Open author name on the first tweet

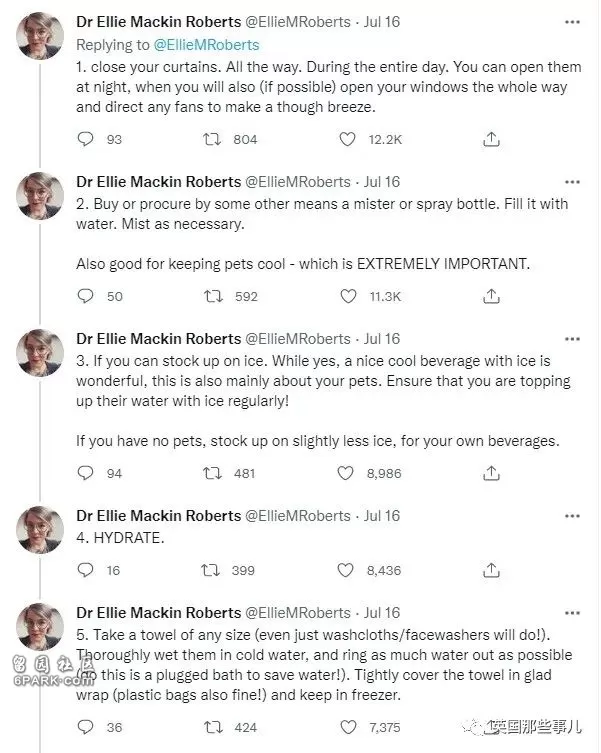coord(159,22)
